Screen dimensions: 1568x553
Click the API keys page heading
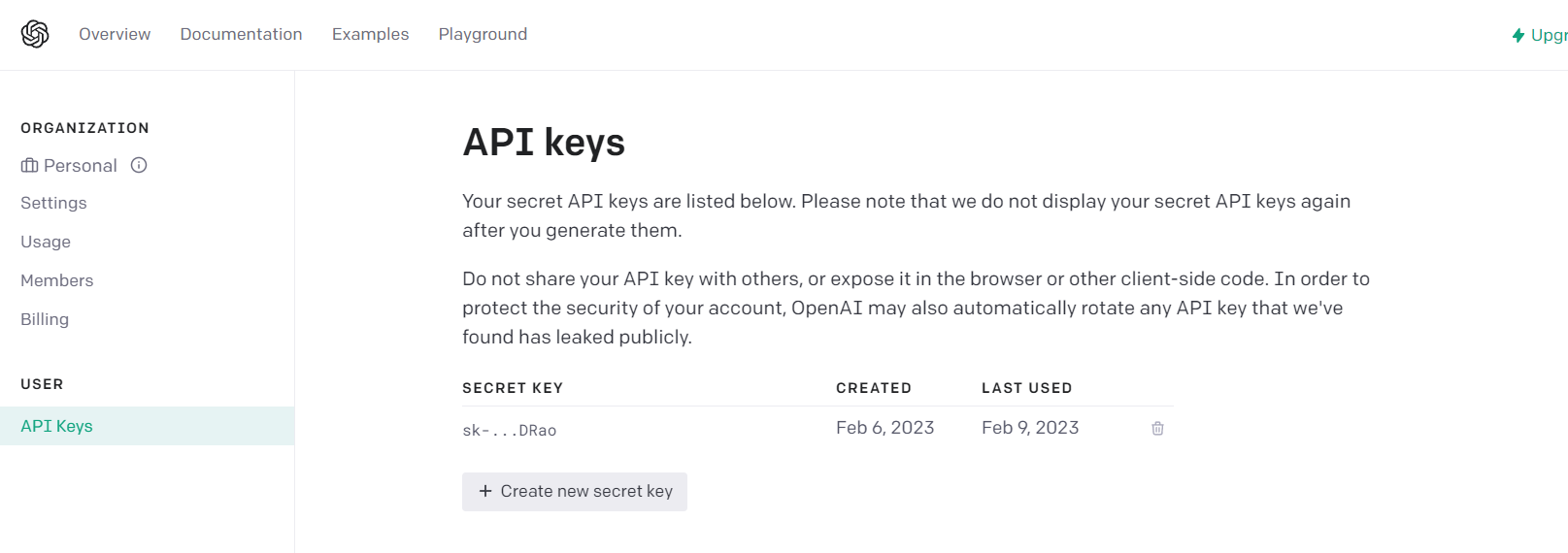544,143
